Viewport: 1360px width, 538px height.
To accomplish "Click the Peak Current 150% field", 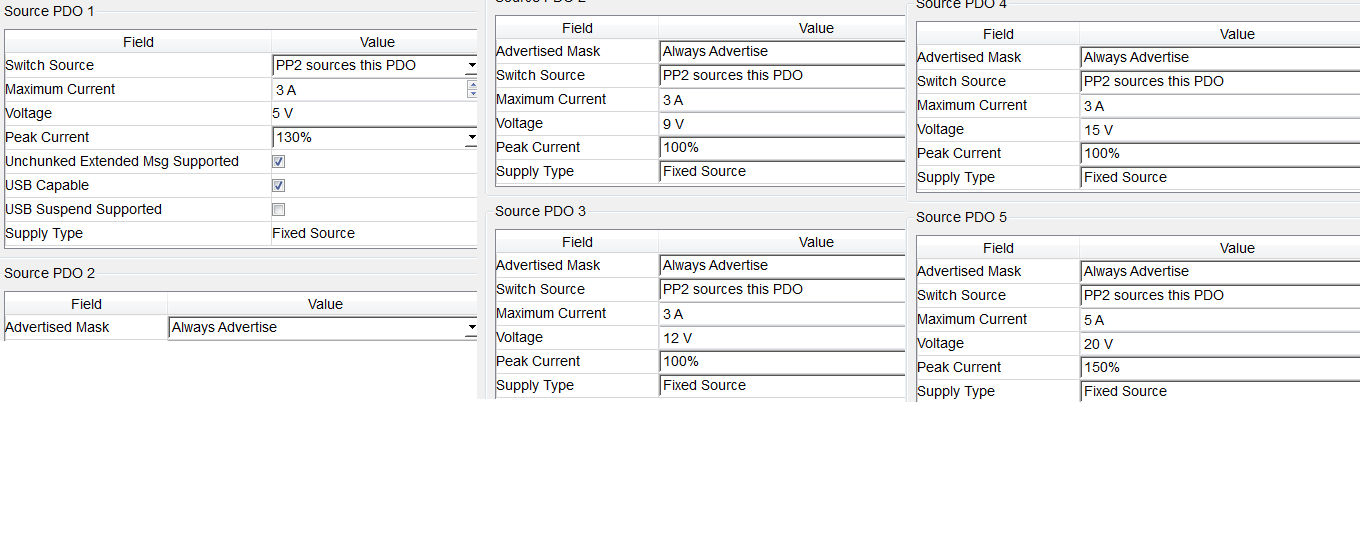I will (x=1220, y=367).
